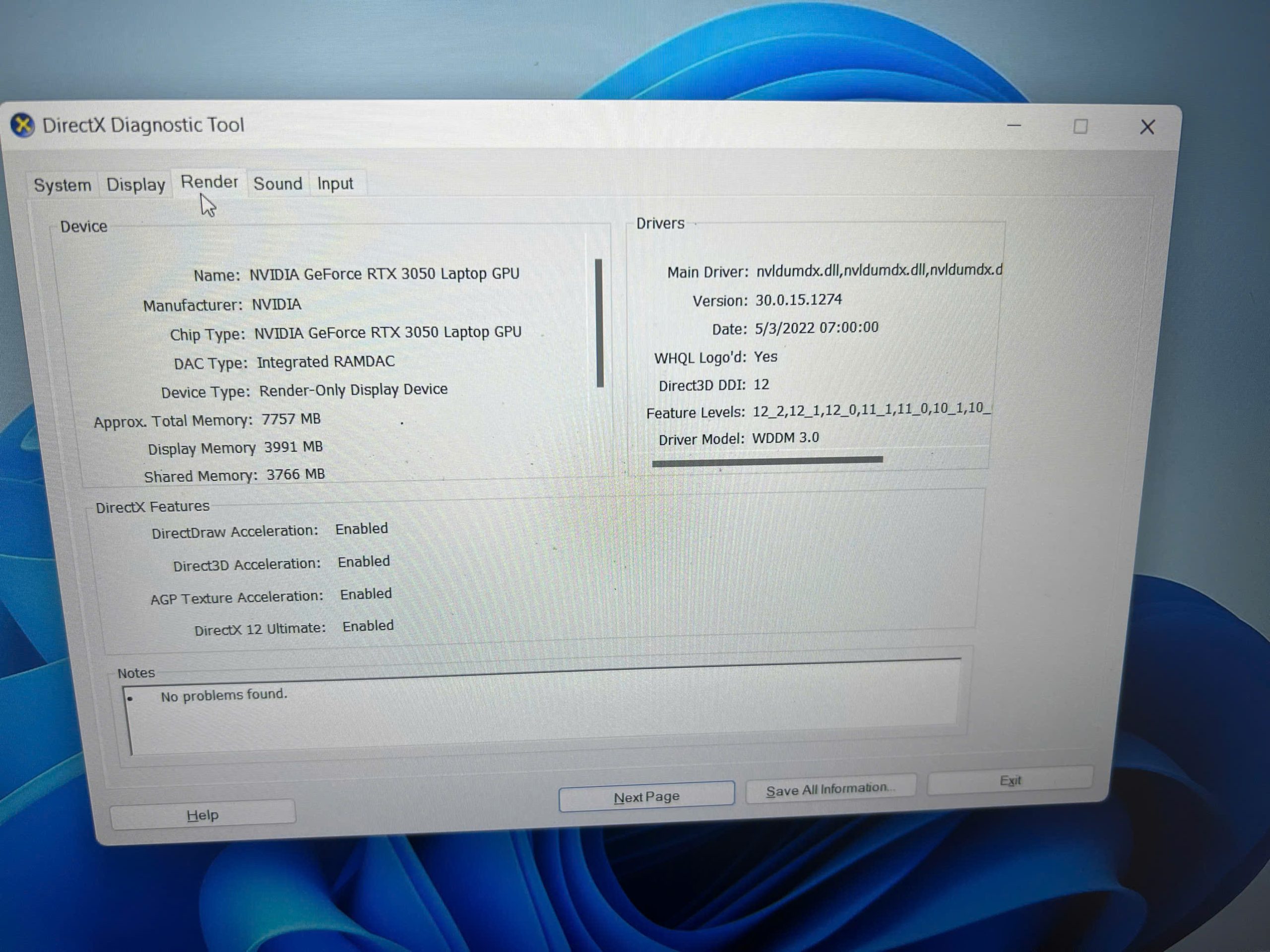
Task: Close the DirectX Diagnostic Tool window
Action: [x=1147, y=127]
